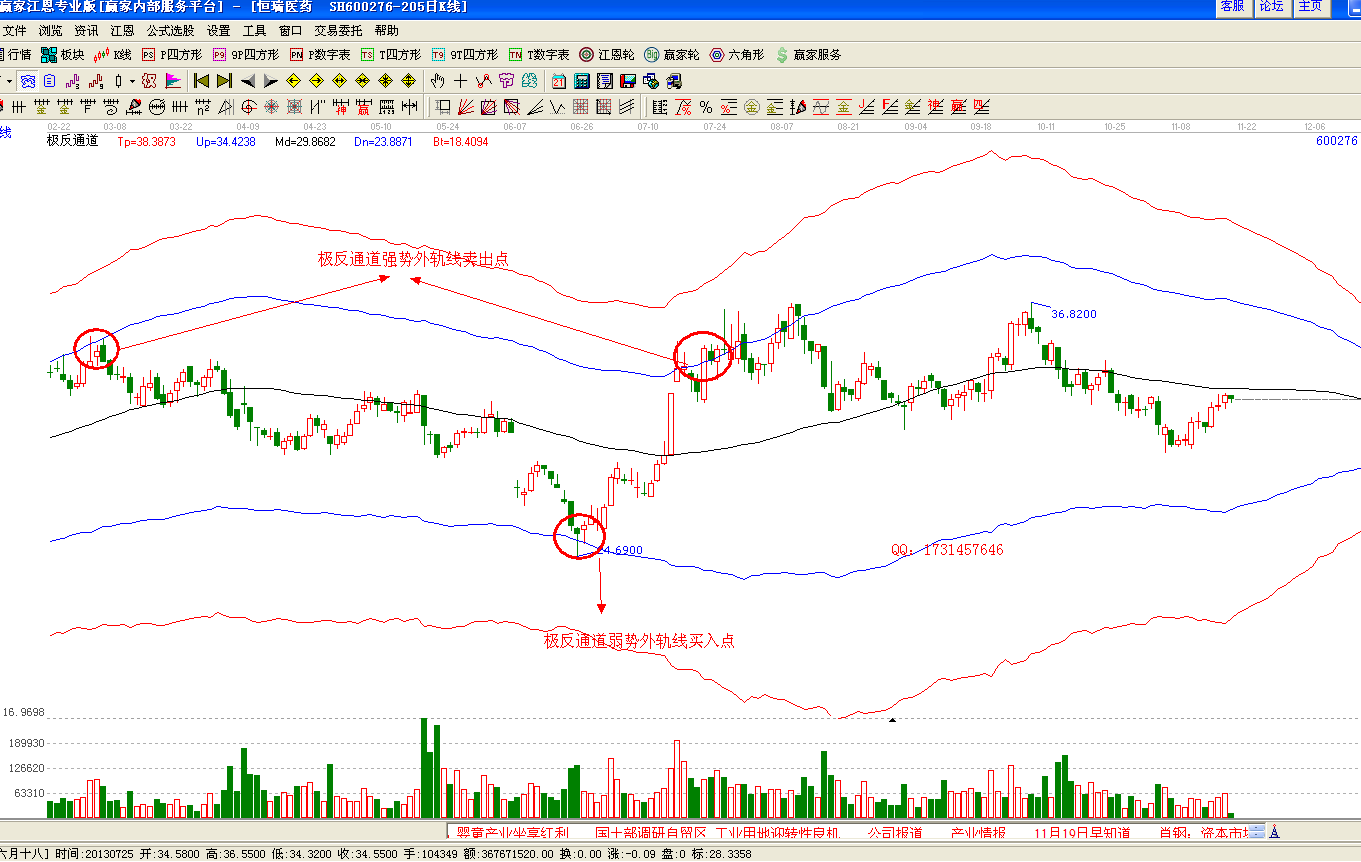1361x862 pixels.
Task: Open the 公司报道 news ticker link
Action: pos(894,832)
